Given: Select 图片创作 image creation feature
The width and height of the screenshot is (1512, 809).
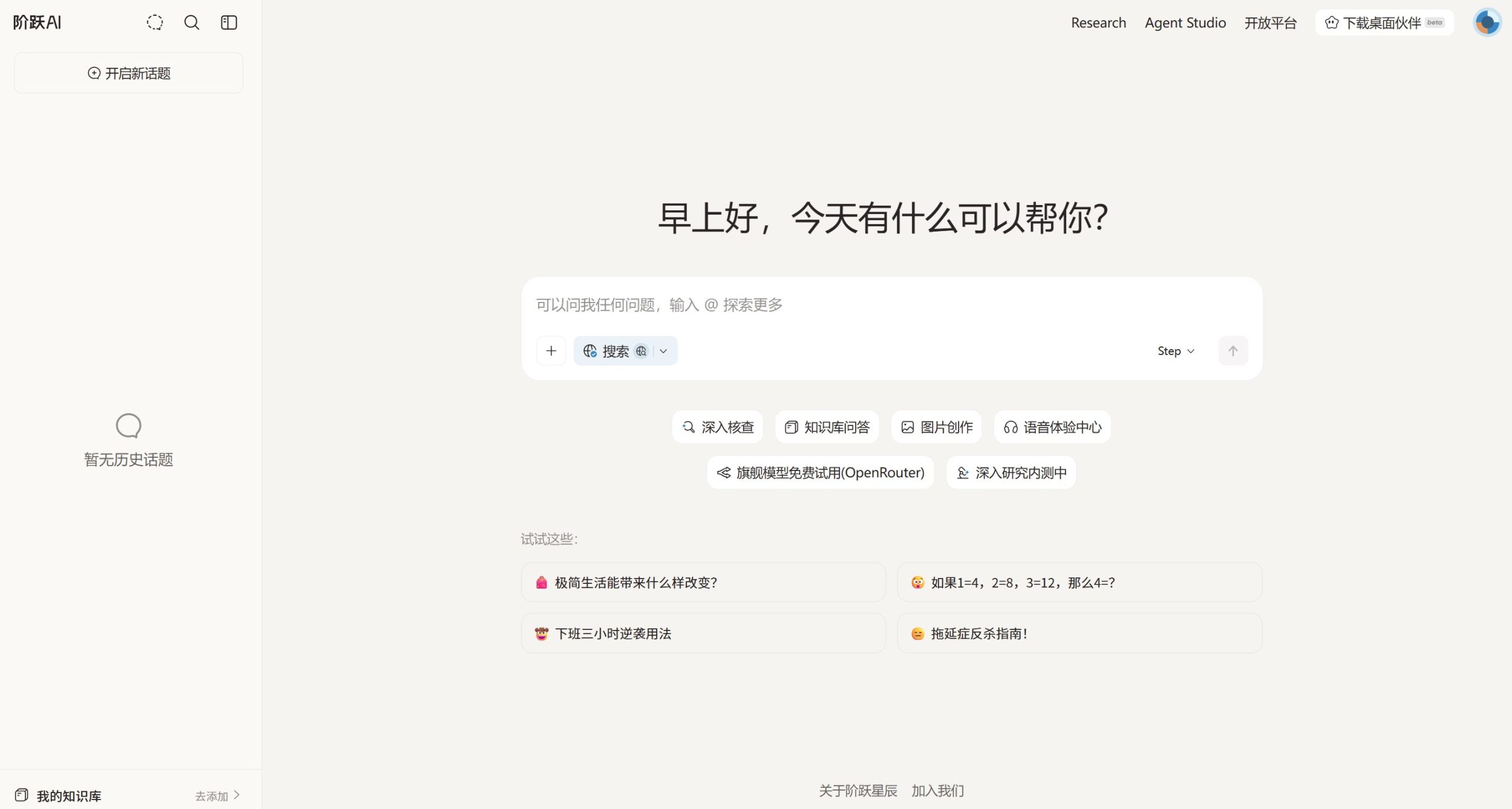Looking at the screenshot, I should pos(936,427).
